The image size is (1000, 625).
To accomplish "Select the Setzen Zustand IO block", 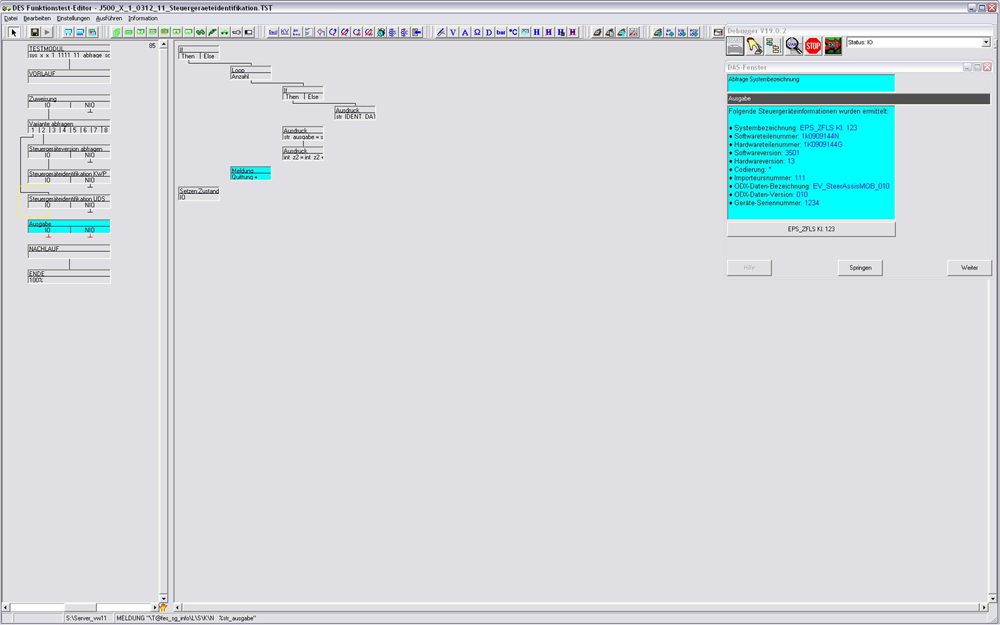I will coord(199,194).
